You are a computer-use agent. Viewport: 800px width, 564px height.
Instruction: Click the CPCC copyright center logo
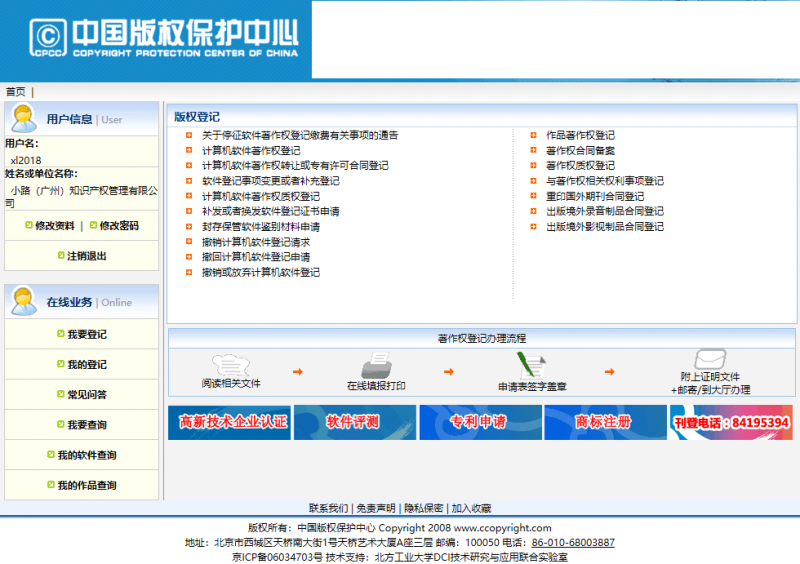[x=163, y=38]
